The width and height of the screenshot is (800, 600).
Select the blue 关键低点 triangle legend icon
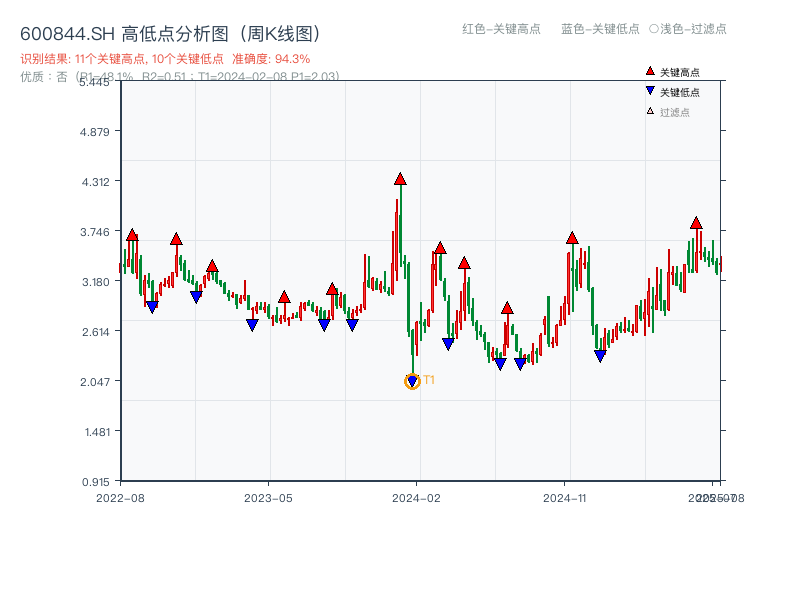pos(648,91)
